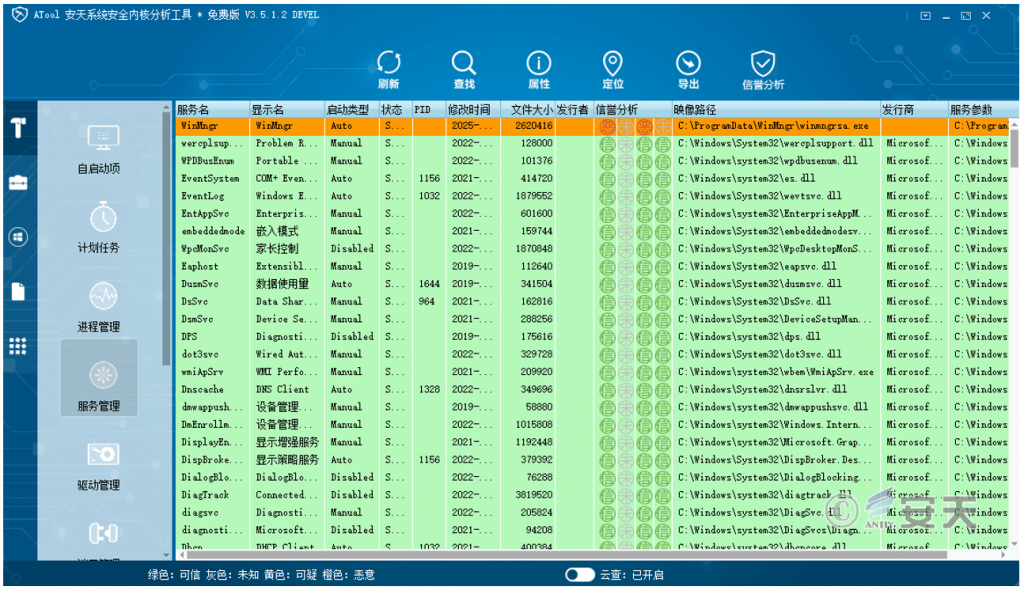Click the 定位 locate icon
Image resolution: width=1024 pixels, height=590 pixels.
pos(613,68)
